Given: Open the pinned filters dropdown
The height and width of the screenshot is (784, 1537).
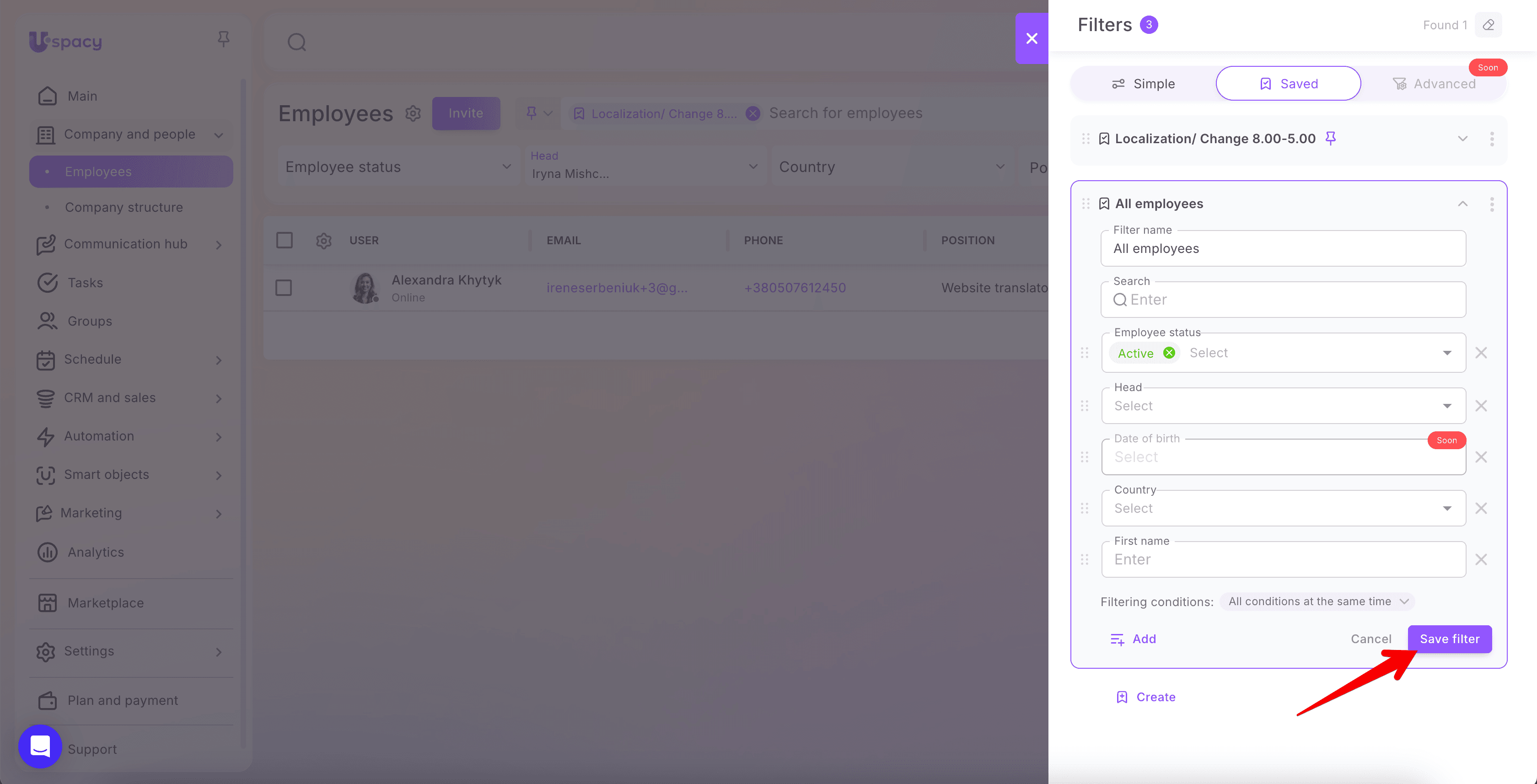Looking at the screenshot, I should (x=539, y=113).
